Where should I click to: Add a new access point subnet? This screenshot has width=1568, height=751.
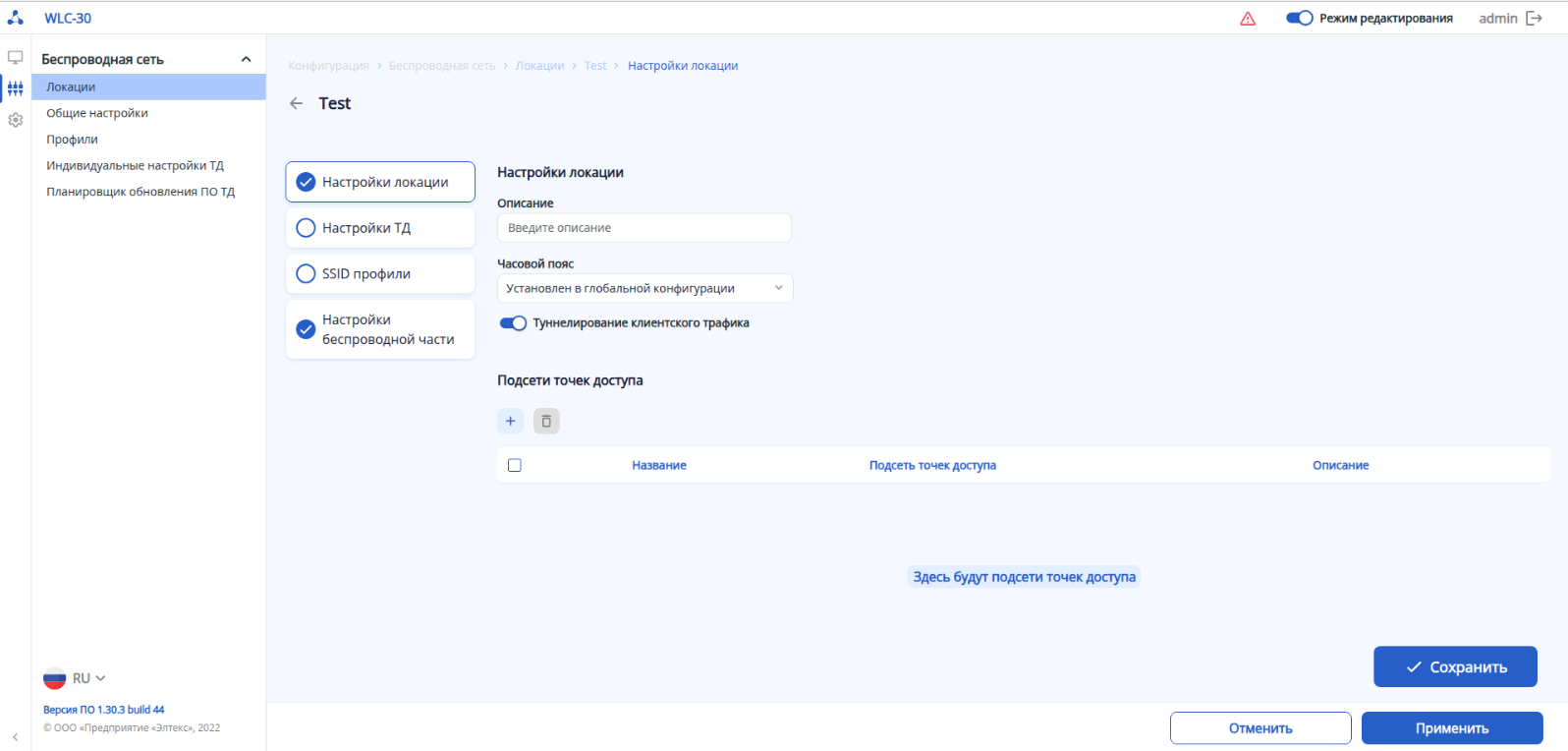(x=510, y=421)
